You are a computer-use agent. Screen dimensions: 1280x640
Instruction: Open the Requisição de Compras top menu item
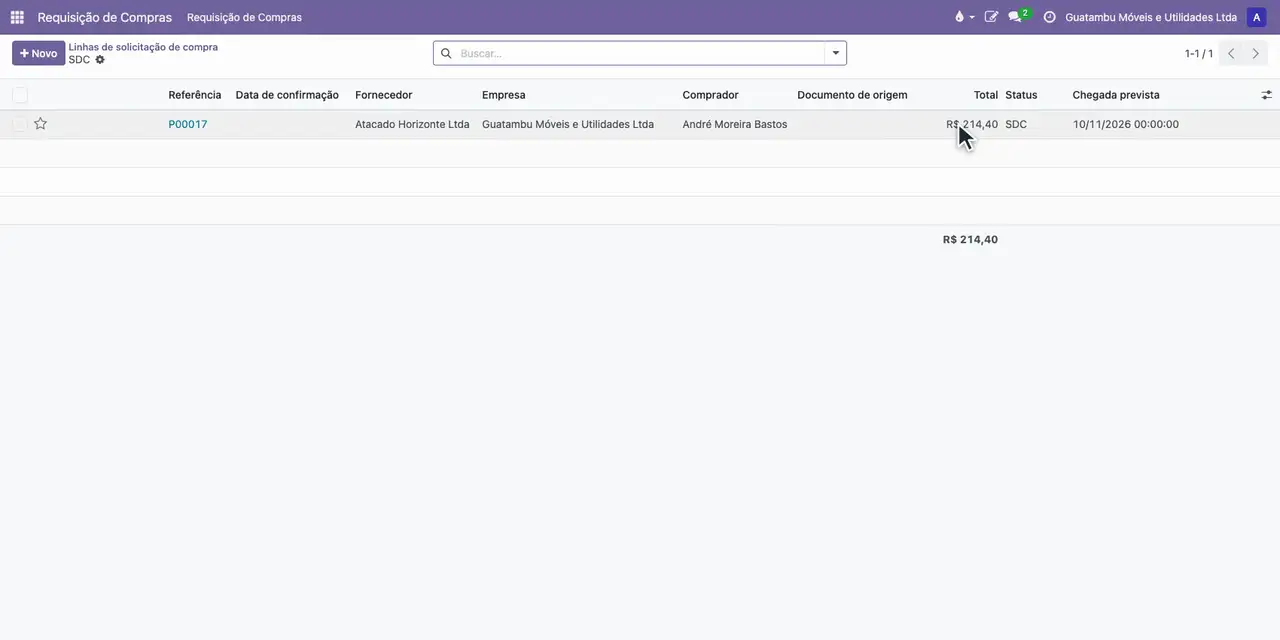[244, 17]
